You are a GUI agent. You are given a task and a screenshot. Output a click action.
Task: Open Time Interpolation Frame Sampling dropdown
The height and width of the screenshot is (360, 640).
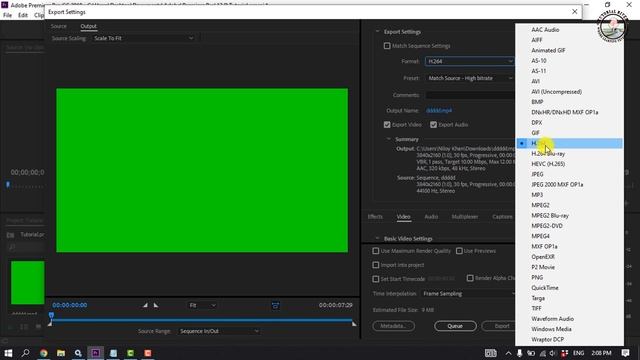(468, 293)
